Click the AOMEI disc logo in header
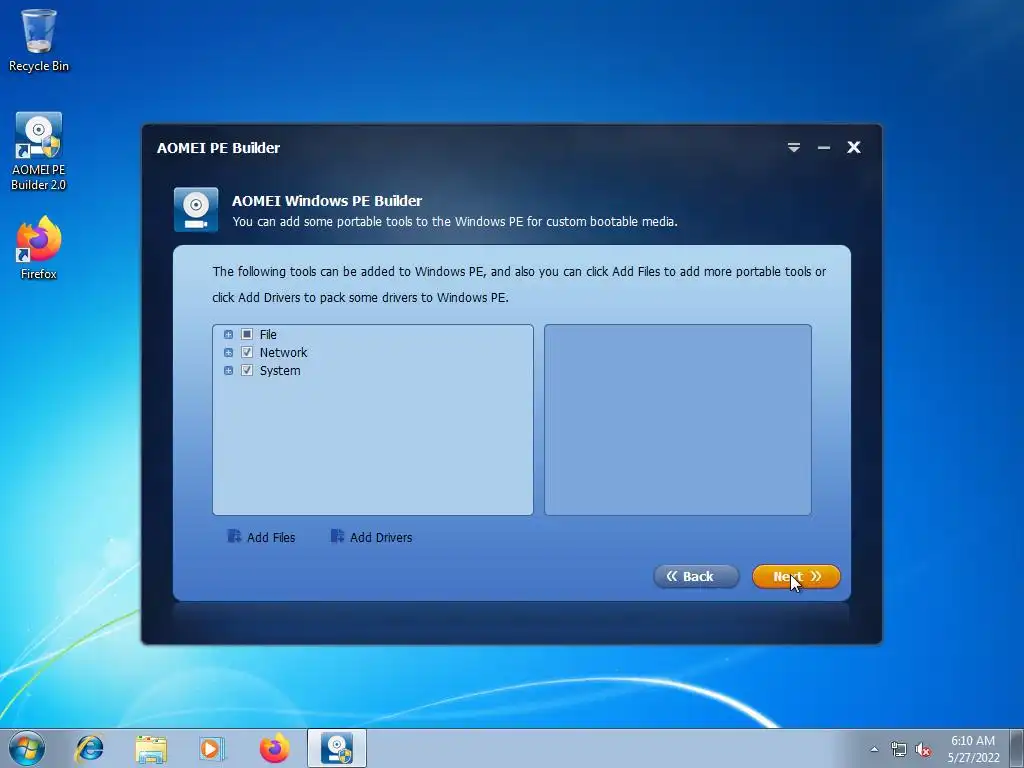The height and width of the screenshot is (768, 1024). point(196,210)
